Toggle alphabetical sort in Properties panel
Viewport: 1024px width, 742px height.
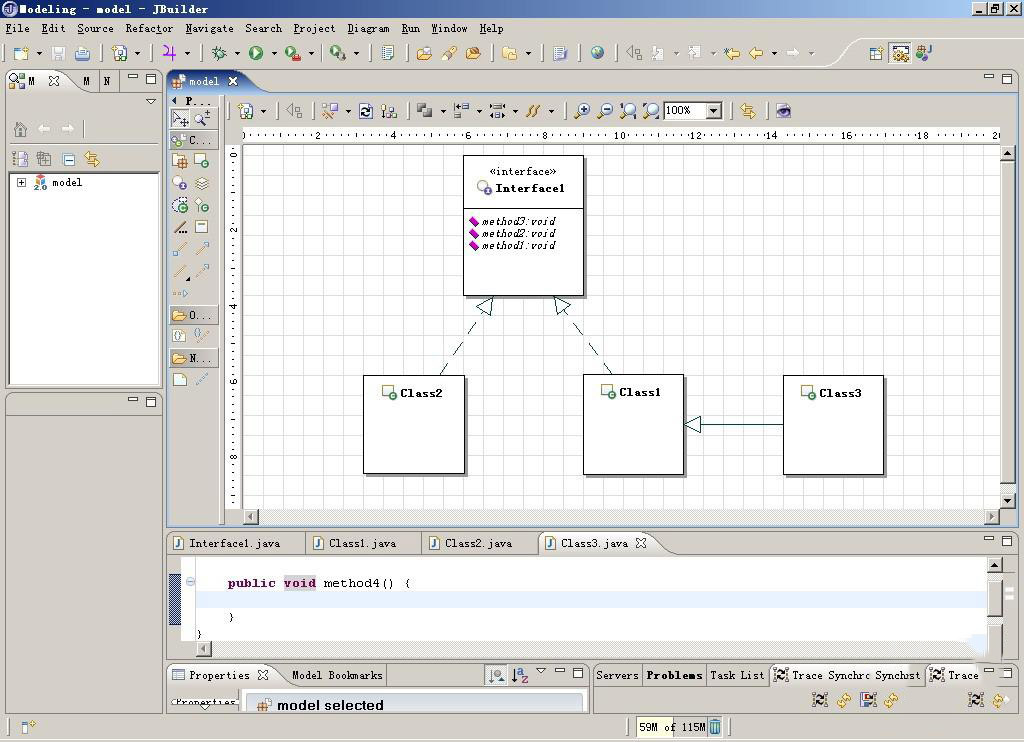tap(519, 676)
